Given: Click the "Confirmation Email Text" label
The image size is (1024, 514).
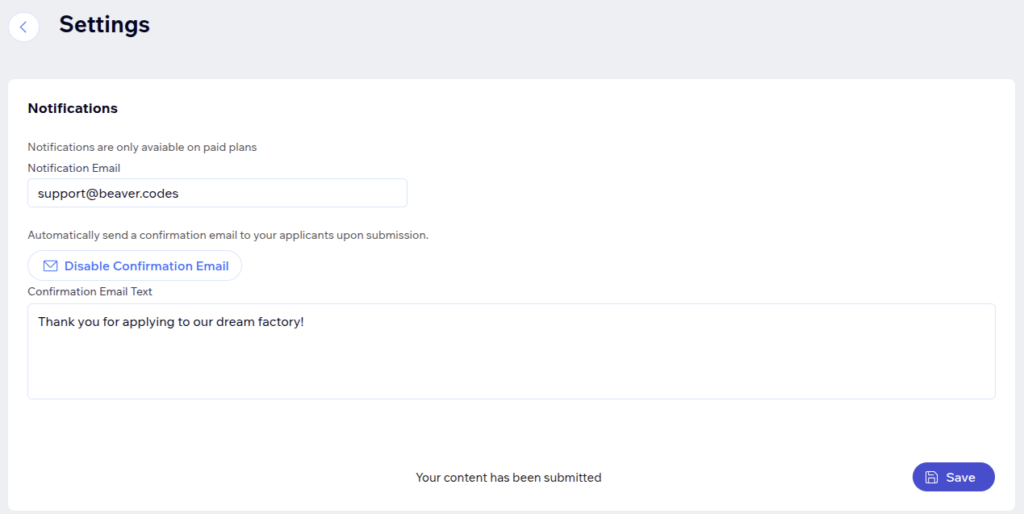Looking at the screenshot, I should 90,291.
